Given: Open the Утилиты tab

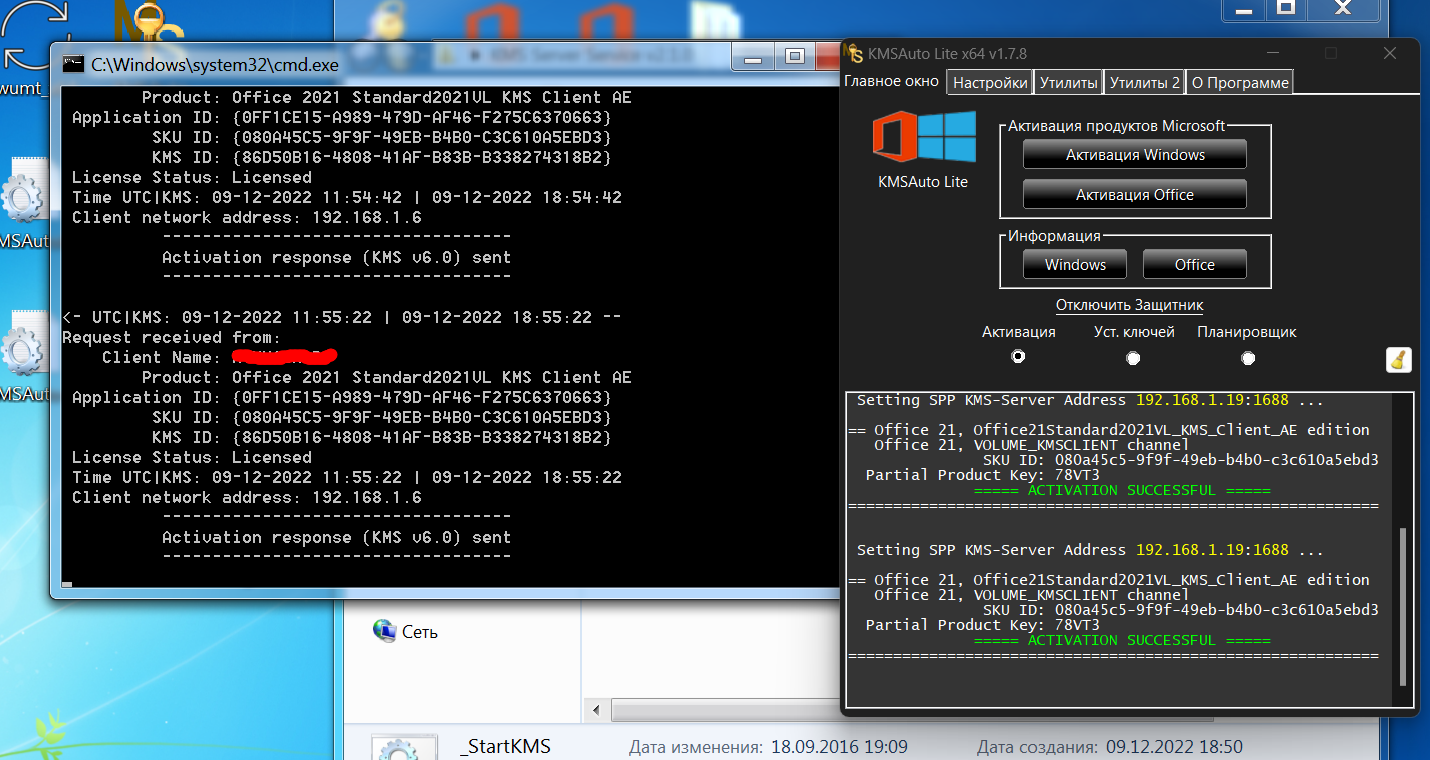Looking at the screenshot, I should click(1068, 83).
